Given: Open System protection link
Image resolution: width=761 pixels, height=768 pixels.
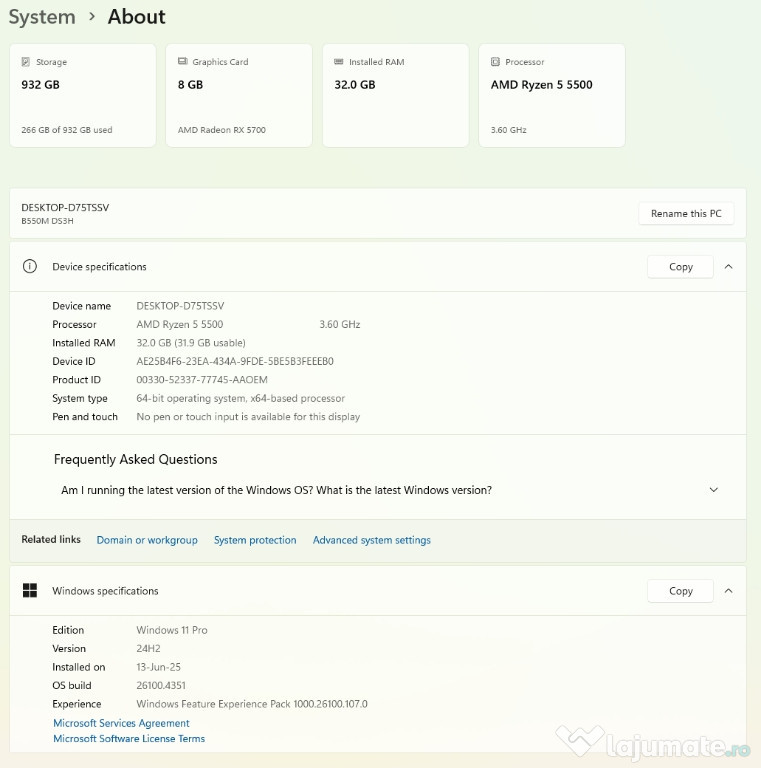Looking at the screenshot, I should (255, 540).
